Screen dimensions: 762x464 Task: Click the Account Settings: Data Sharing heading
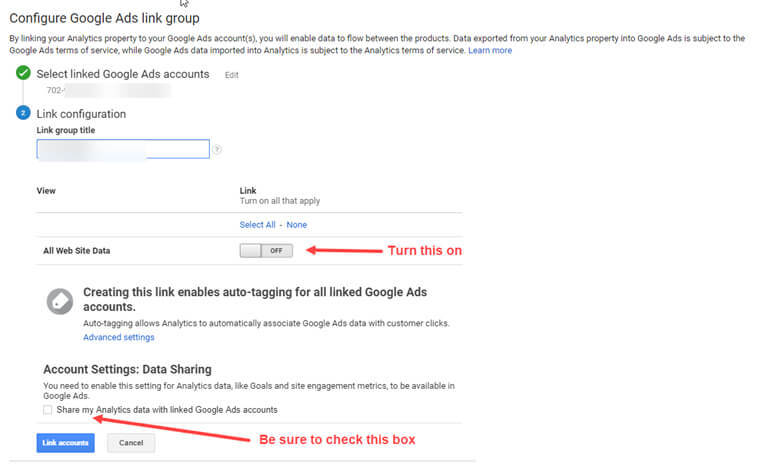[127, 369]
